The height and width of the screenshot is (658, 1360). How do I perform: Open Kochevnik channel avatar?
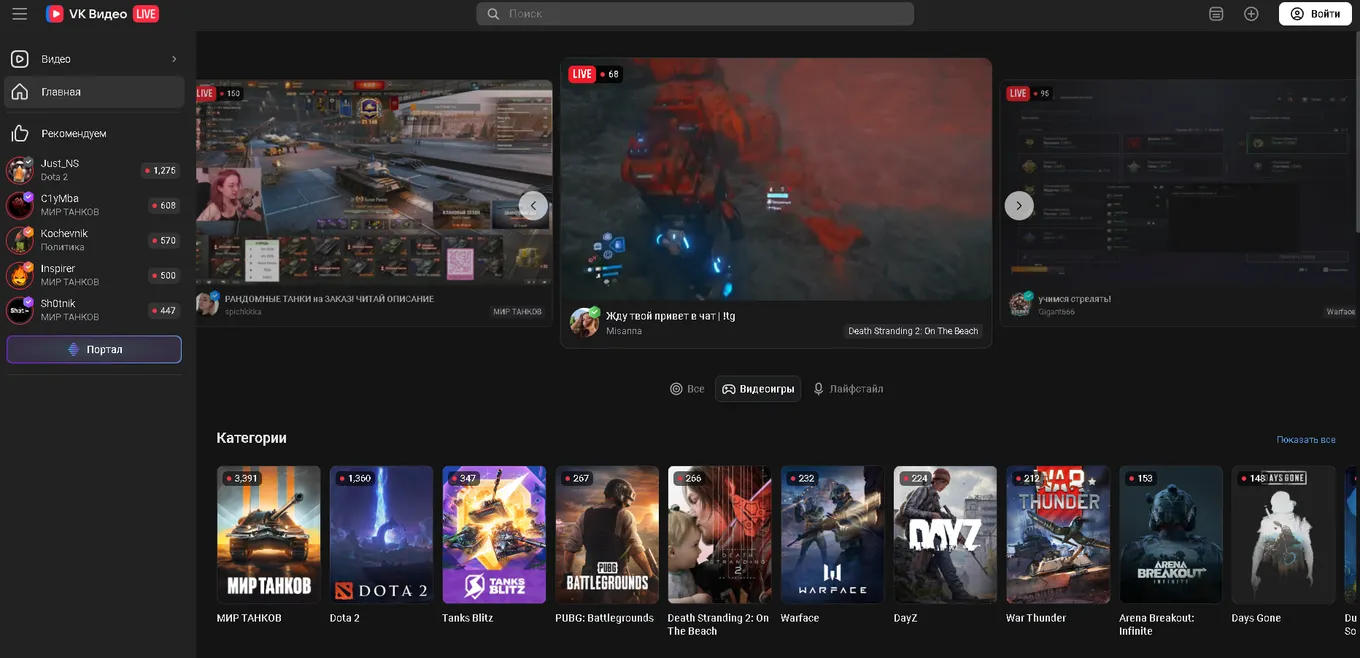point(20,240)
